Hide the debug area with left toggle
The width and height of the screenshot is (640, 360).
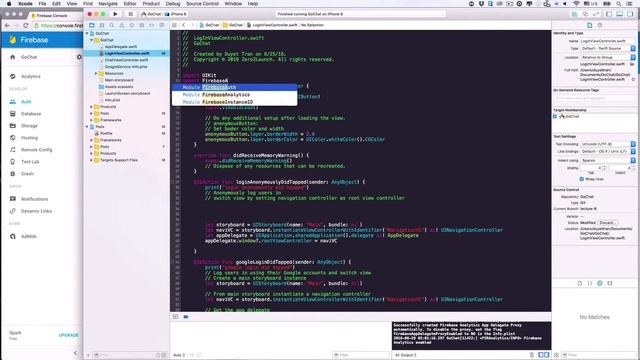coord(176,317)
